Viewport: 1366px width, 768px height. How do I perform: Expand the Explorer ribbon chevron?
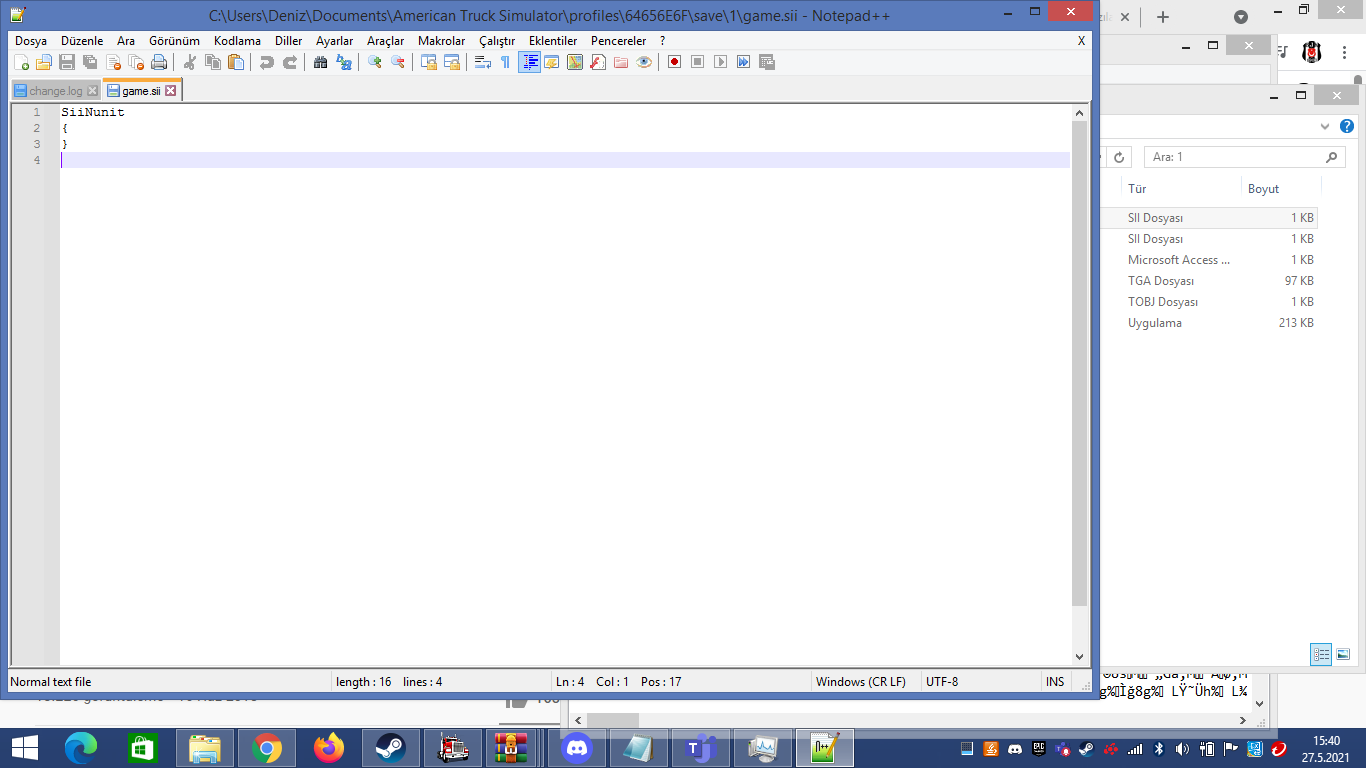click(x=1325, y=127)
